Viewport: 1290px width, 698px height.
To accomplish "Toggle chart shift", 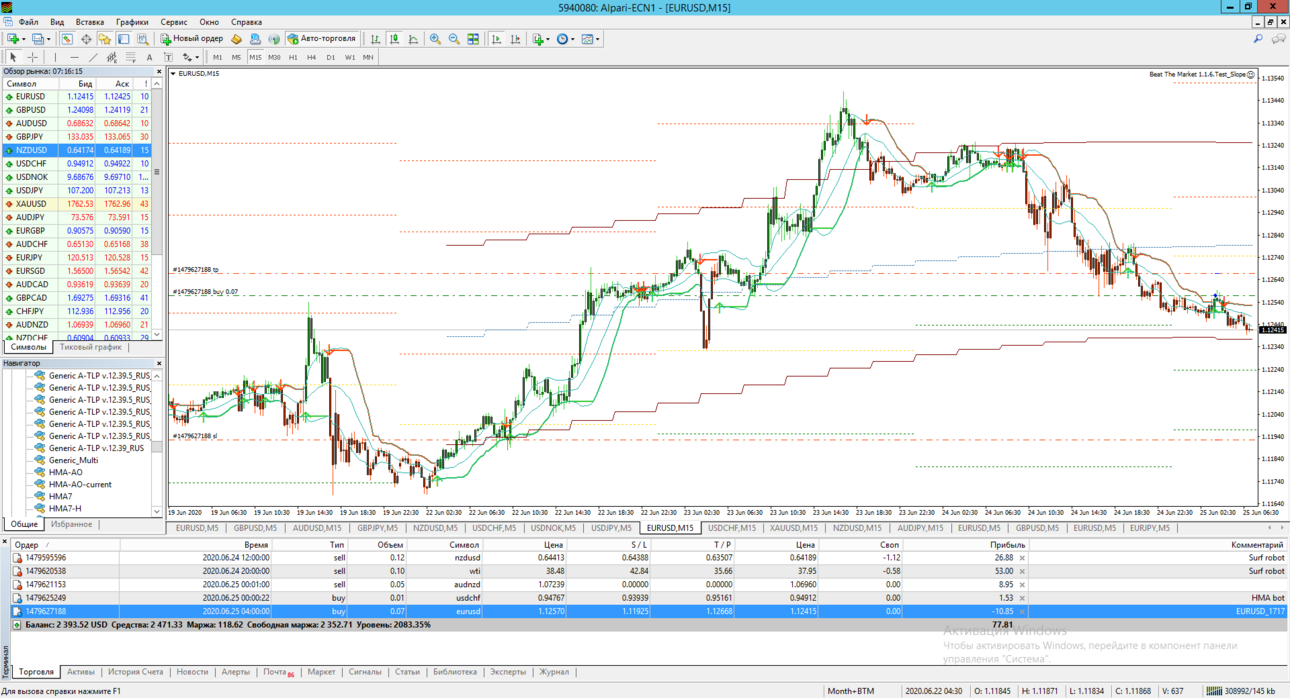I will coord(515,39).
